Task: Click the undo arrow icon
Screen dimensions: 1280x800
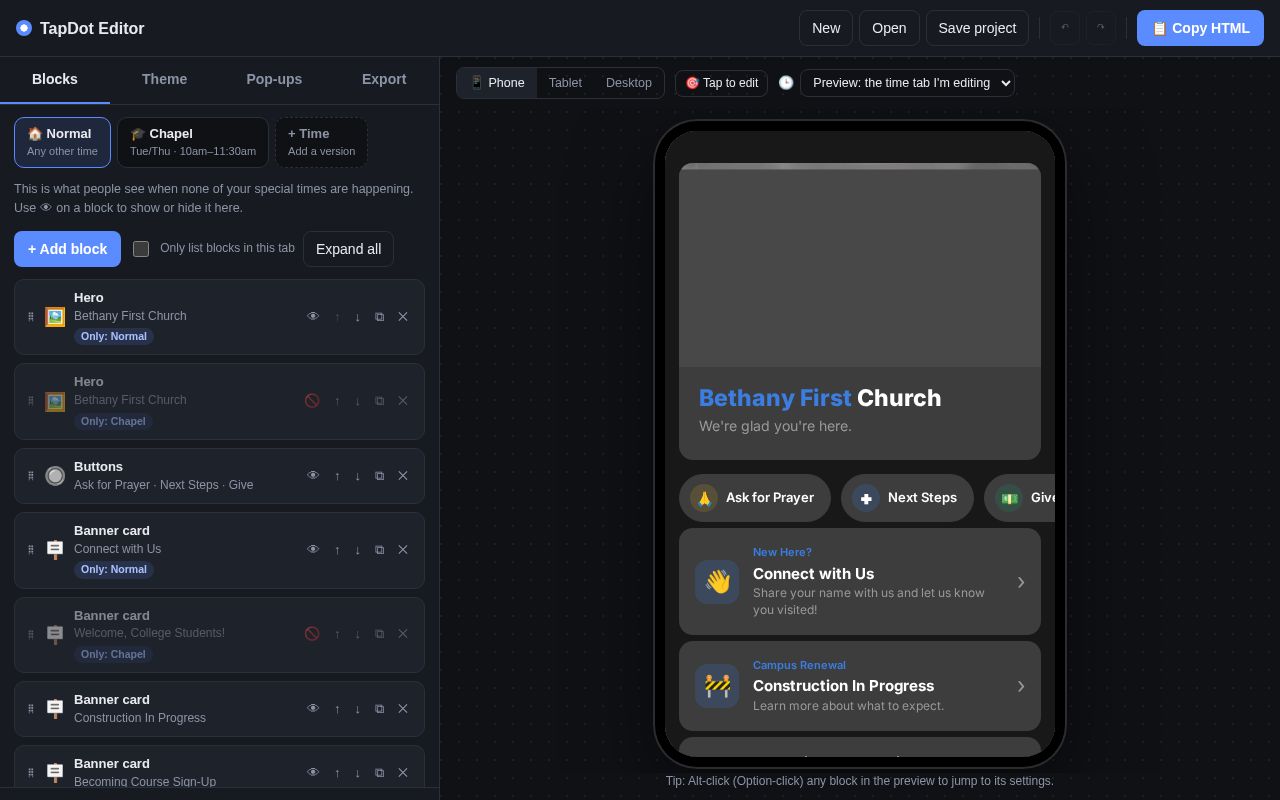Action: point(1065,28)
